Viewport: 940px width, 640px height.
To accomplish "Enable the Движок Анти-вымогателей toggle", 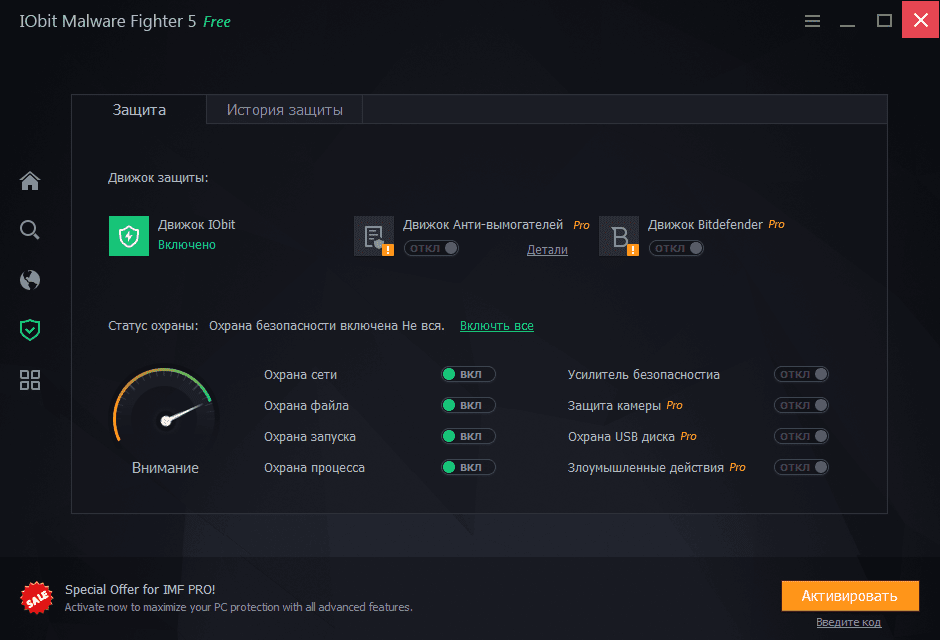I will click(432, 248).
